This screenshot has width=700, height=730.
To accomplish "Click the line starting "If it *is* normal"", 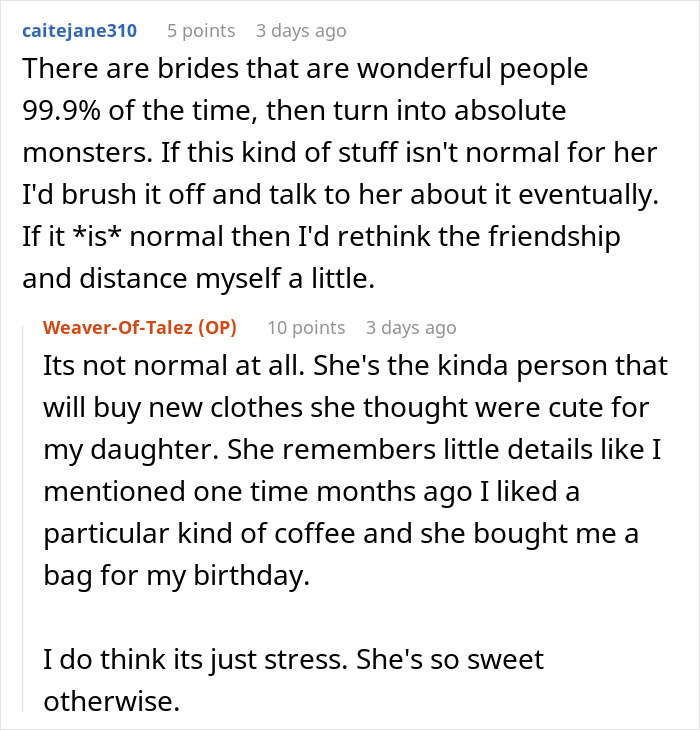I will 321,237.
